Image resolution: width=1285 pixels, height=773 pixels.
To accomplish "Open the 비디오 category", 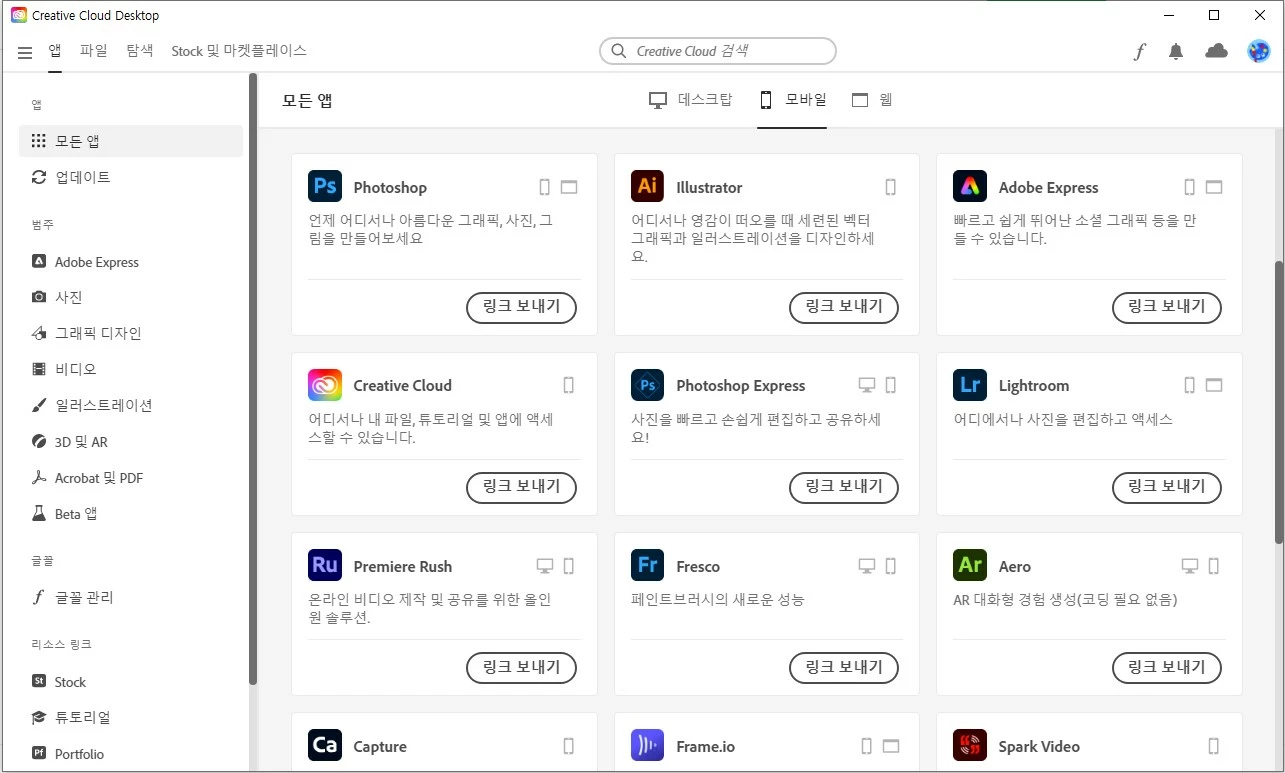I will coord(131,369).
